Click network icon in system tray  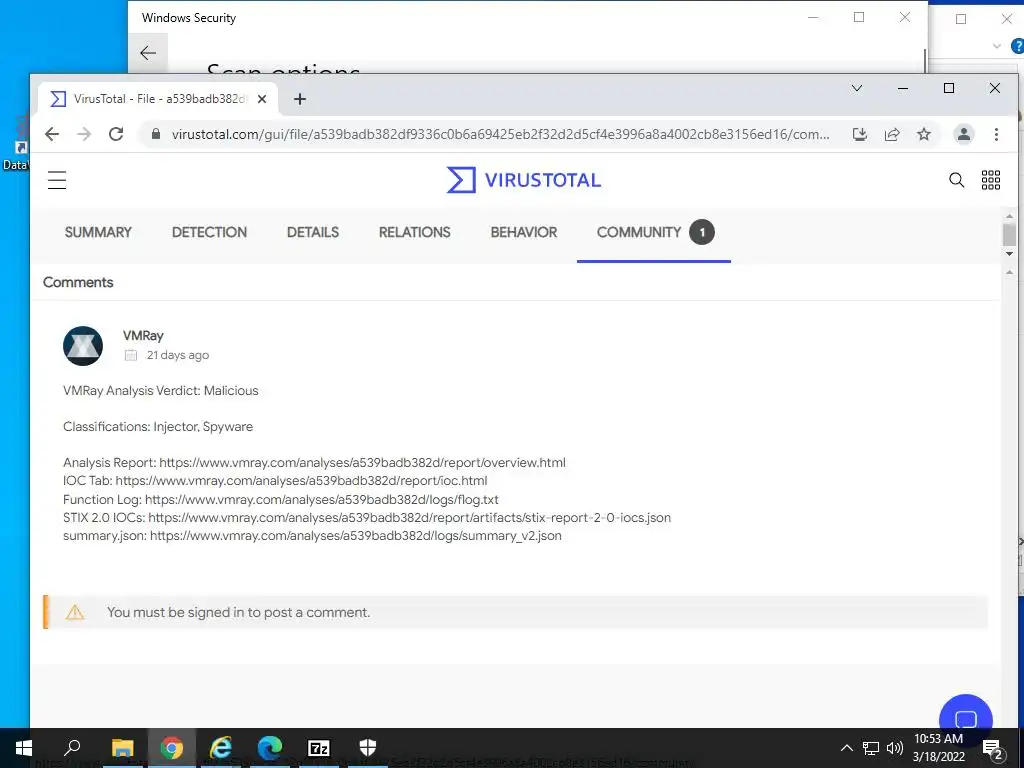pos(871,748)
